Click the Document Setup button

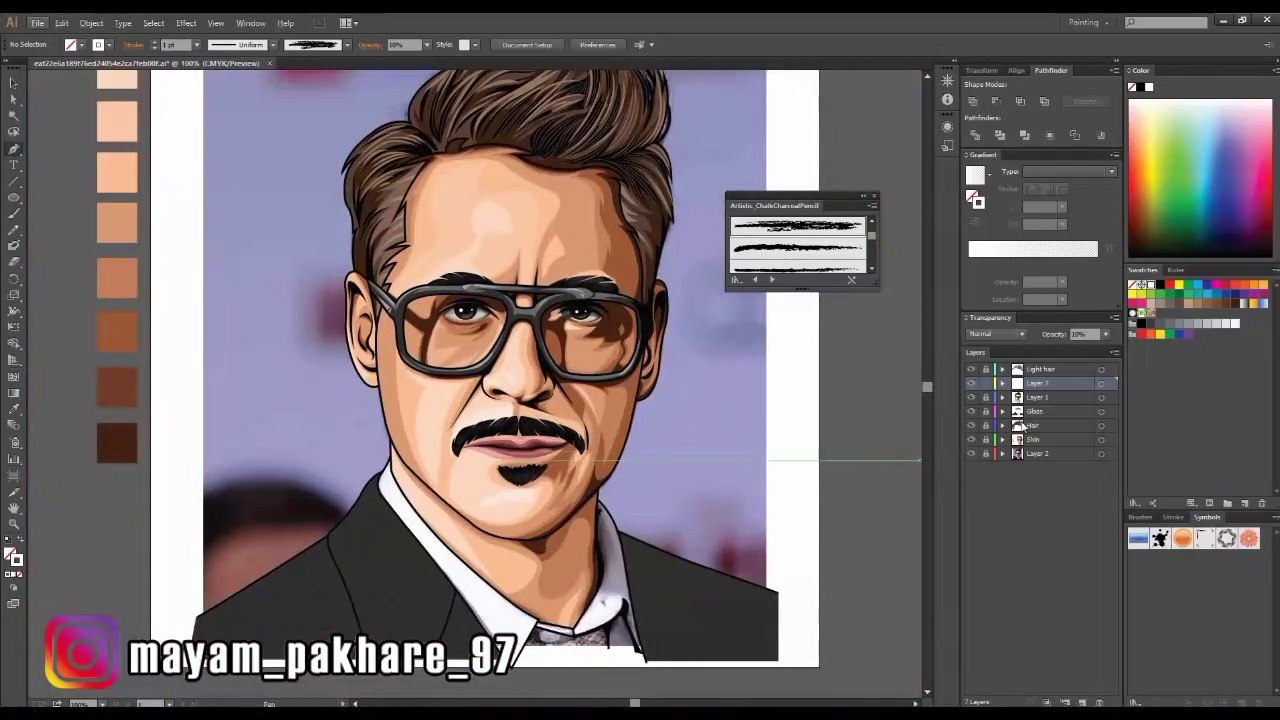click(527, 45)
